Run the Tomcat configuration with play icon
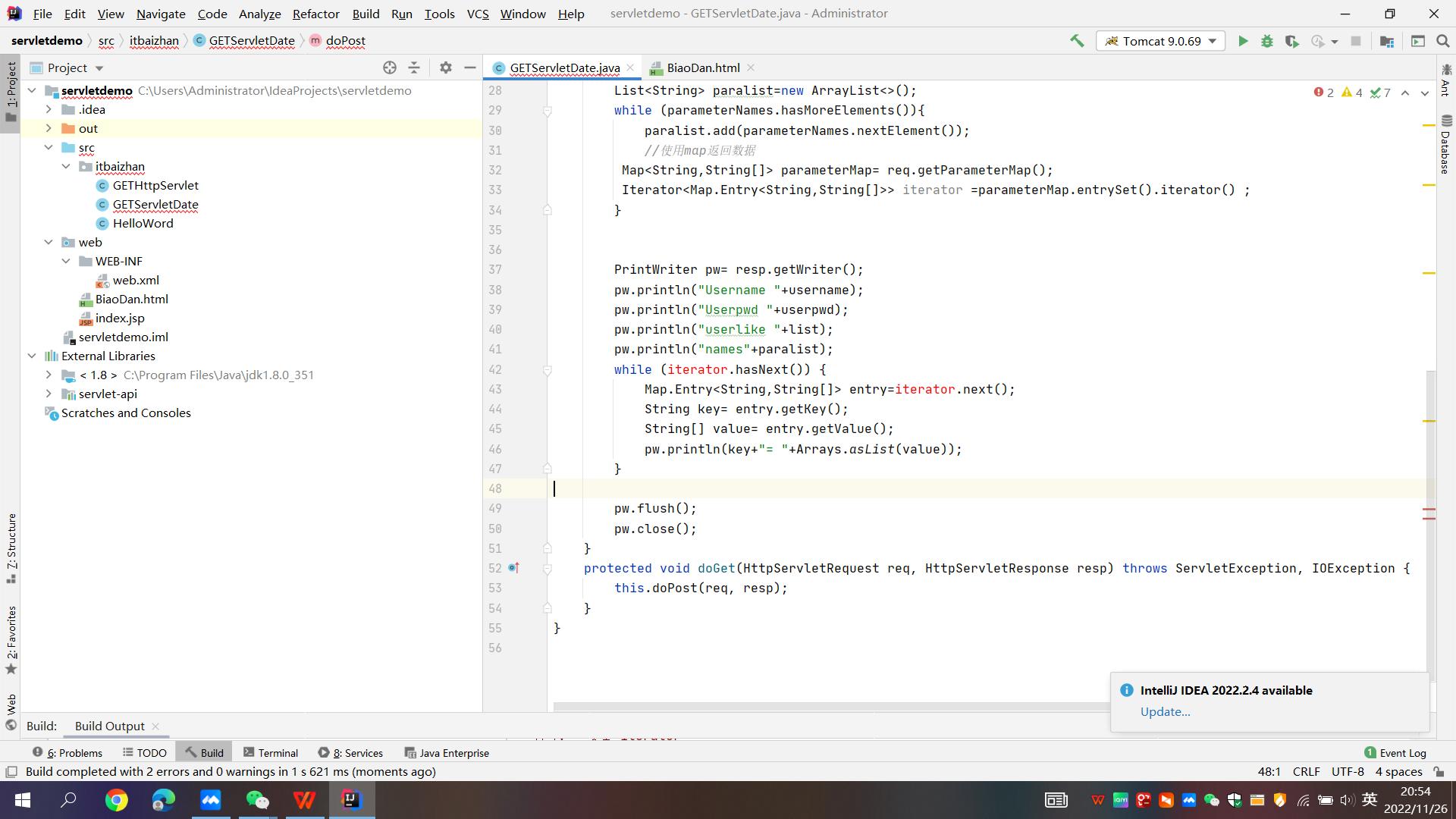 pos(1243,41)
